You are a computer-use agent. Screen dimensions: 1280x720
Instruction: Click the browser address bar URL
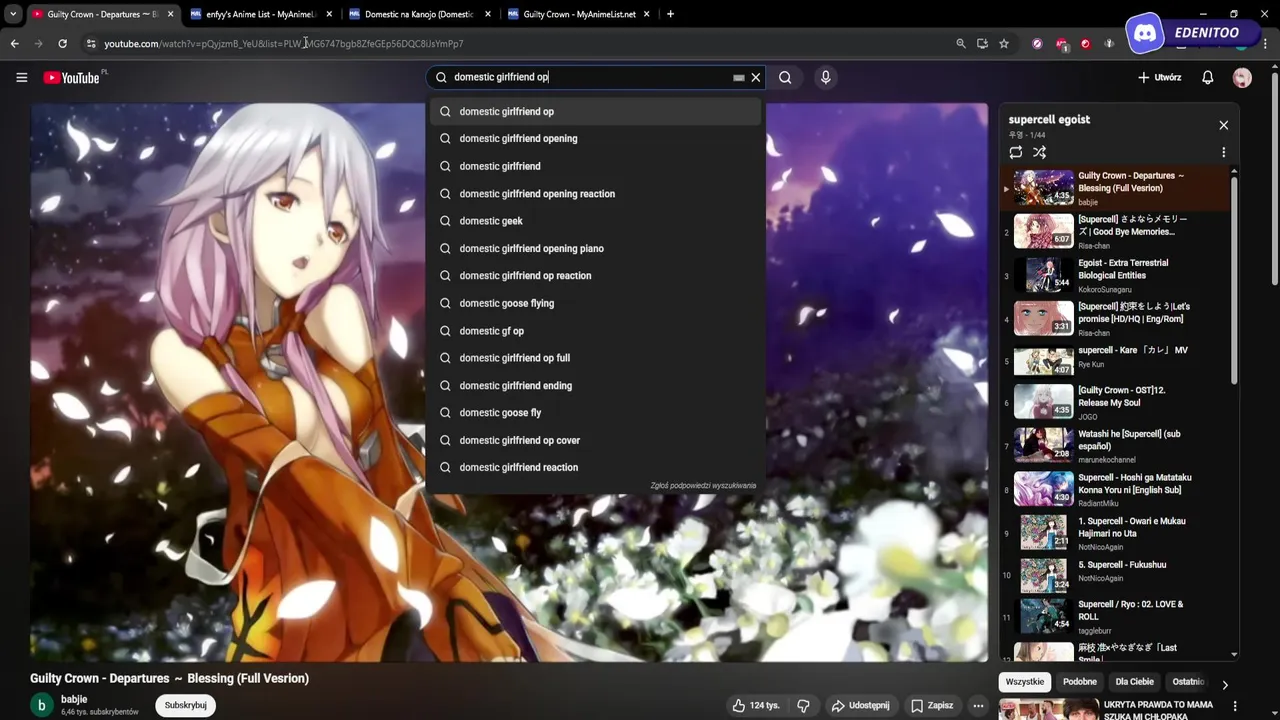click(284, 44)
